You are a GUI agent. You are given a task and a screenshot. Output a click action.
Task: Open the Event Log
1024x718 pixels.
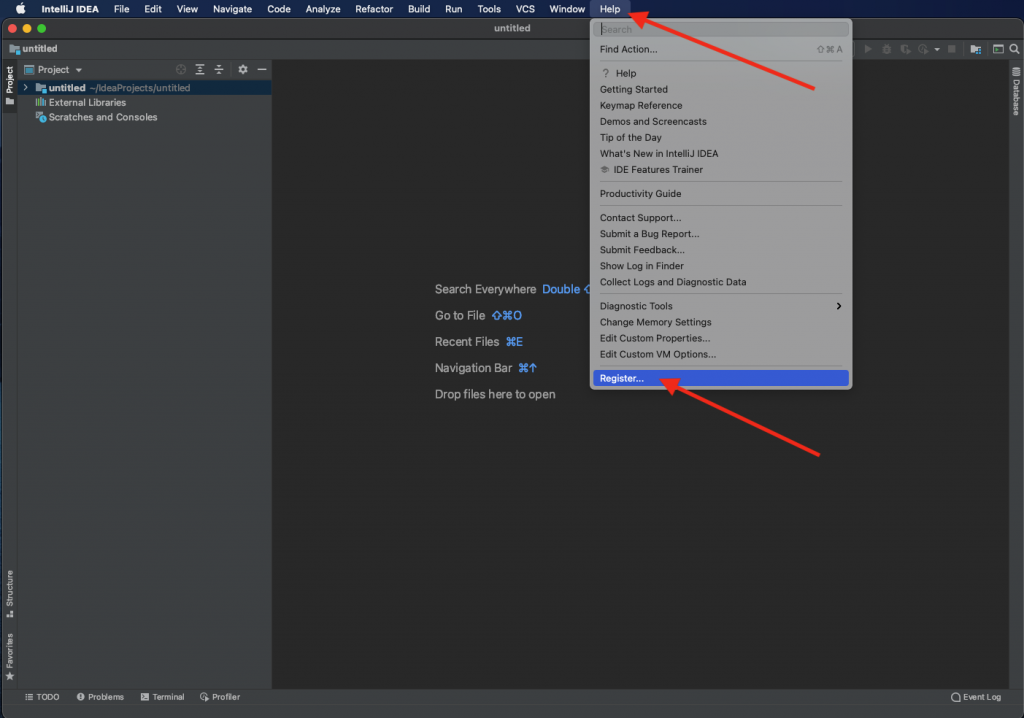click(x=976, y=697)
